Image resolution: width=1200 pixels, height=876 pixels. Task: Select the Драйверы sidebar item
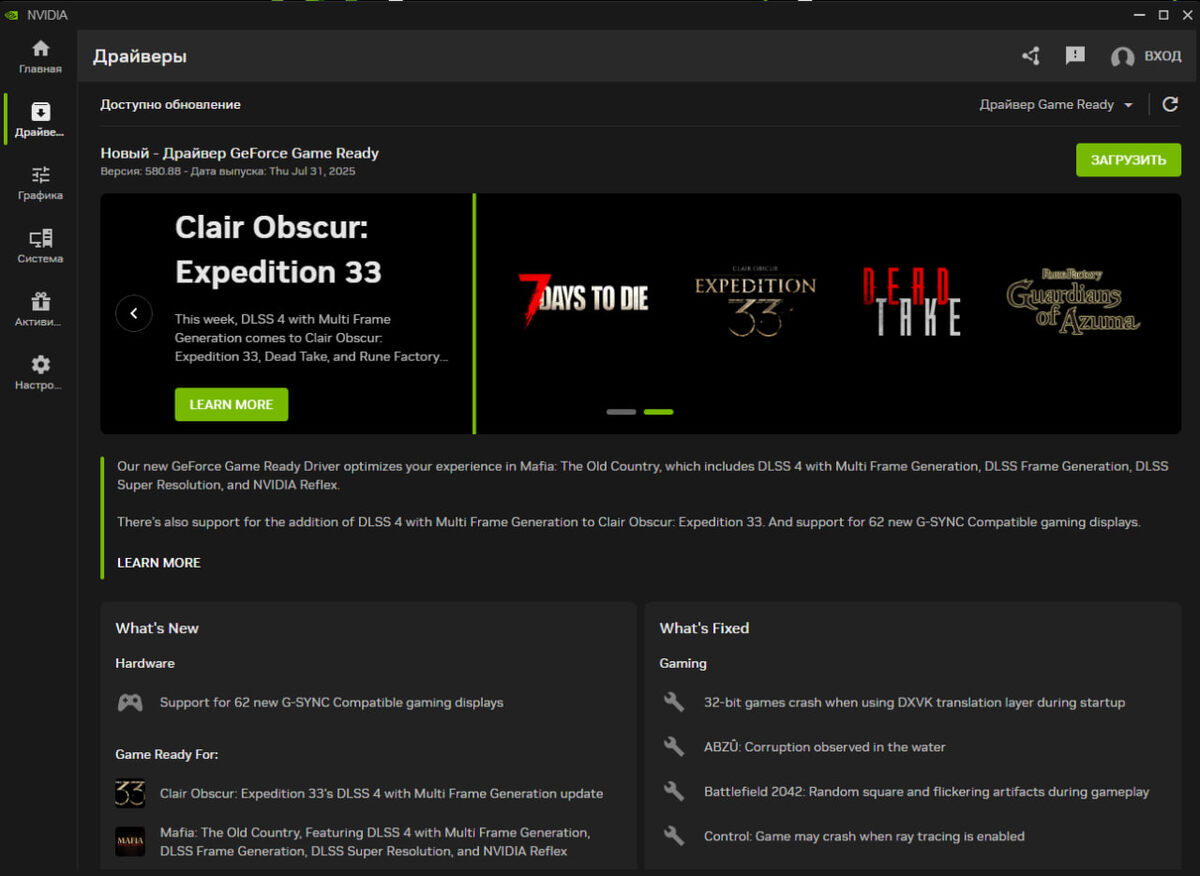pyautogui.click(x=40, y=120)
